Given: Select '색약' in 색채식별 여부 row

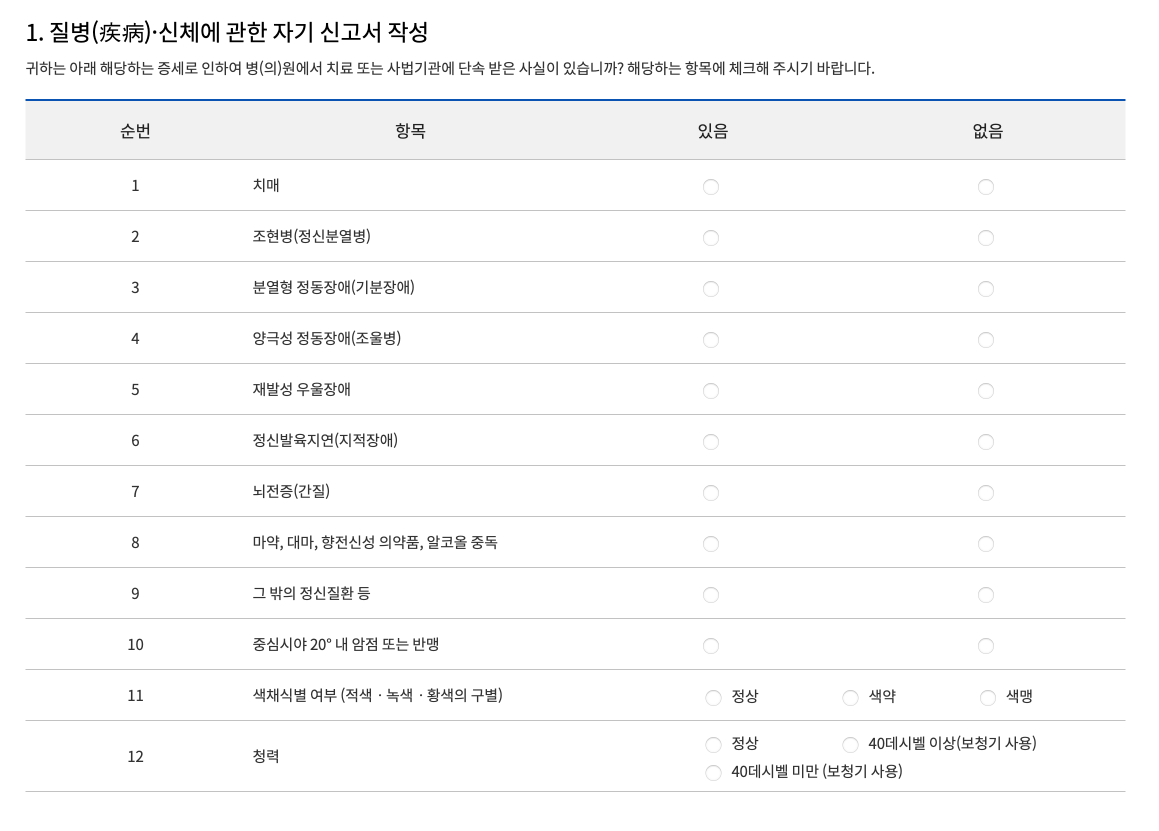Looking at the screenshot, I should point(850,697).
